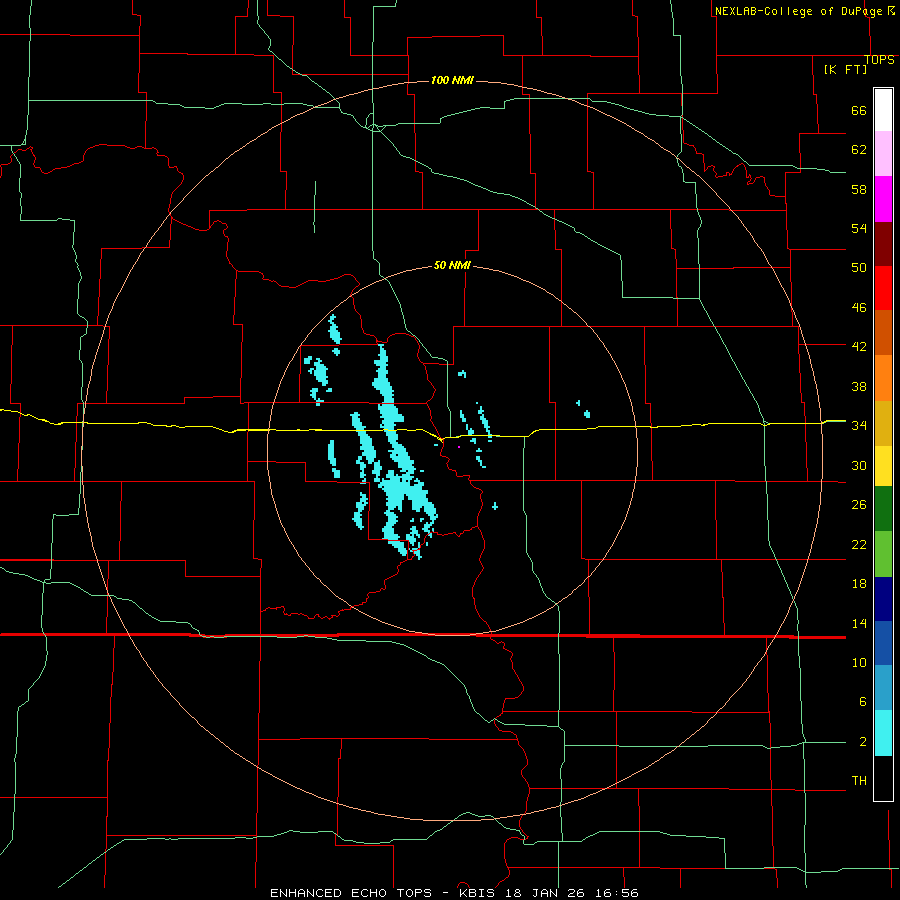Click the 46 legend value
The image size is (900, 900).
[x=859, y=307]
